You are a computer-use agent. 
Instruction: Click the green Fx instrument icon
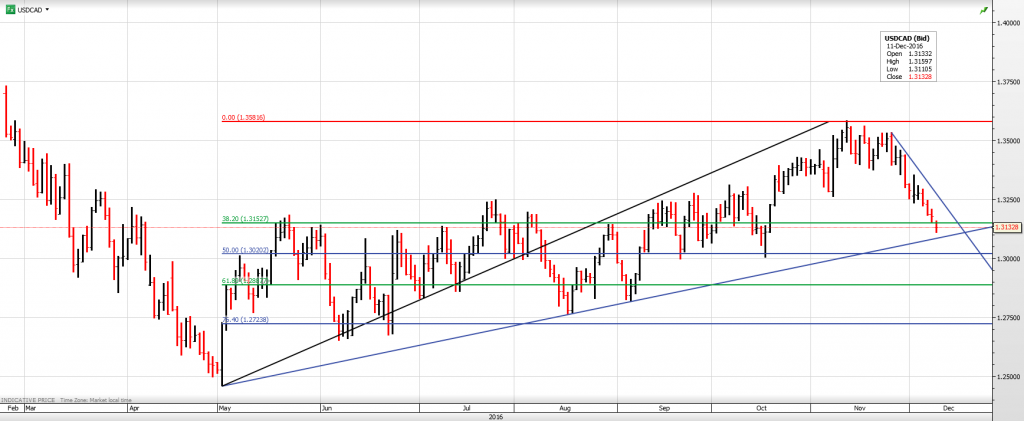click(10, 9)
